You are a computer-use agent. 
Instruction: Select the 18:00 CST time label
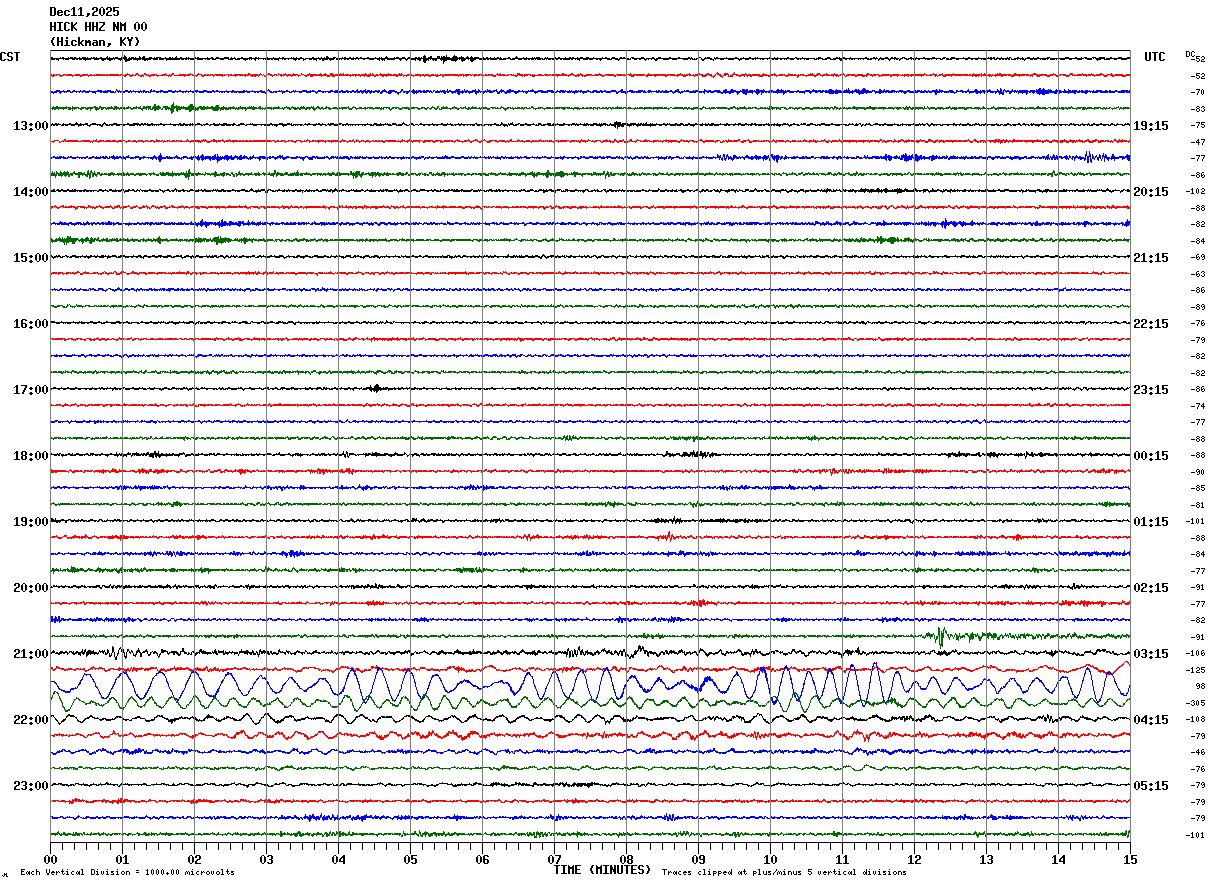click(30, 456)
